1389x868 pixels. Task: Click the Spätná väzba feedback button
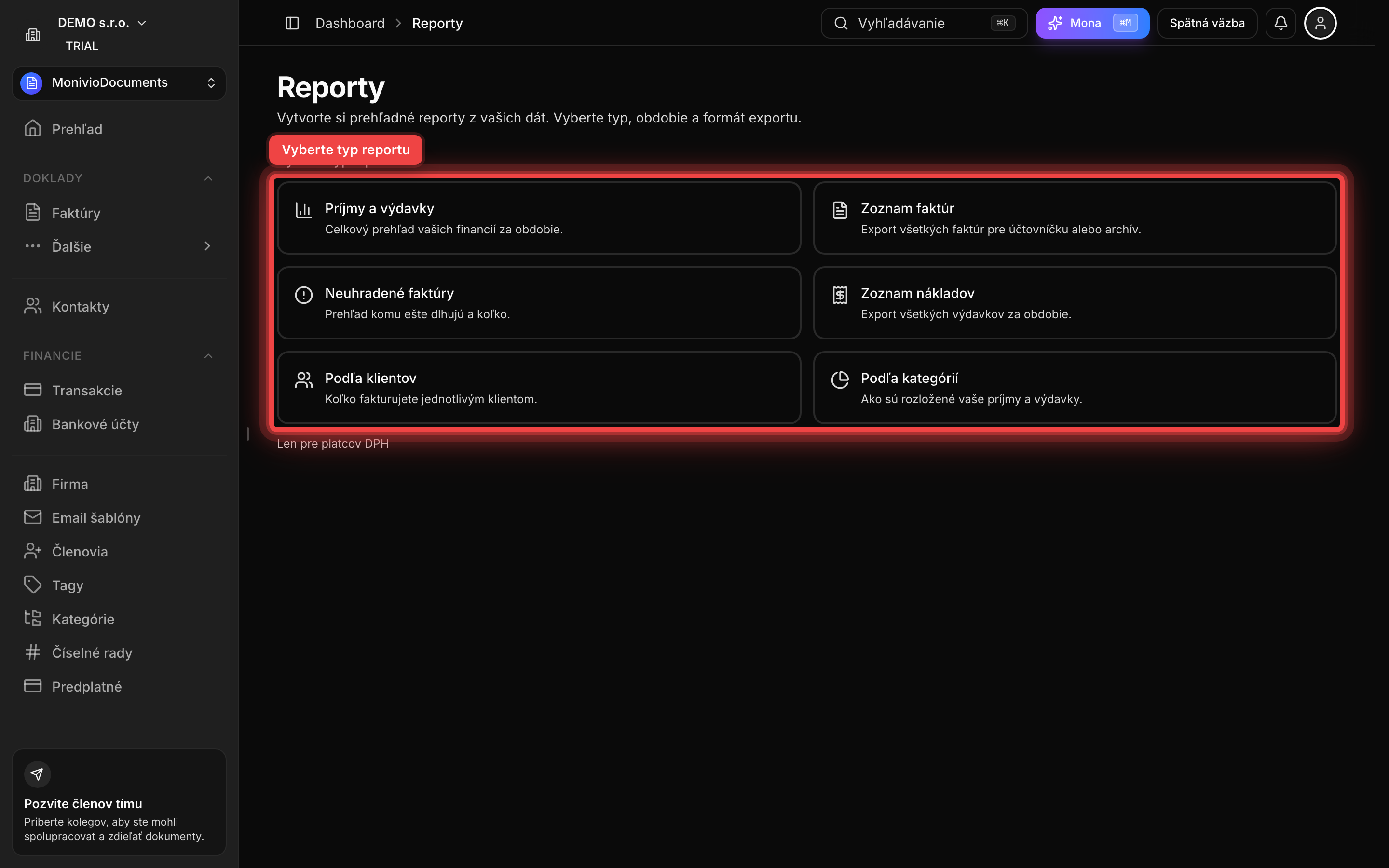[x=1207, y=23]
